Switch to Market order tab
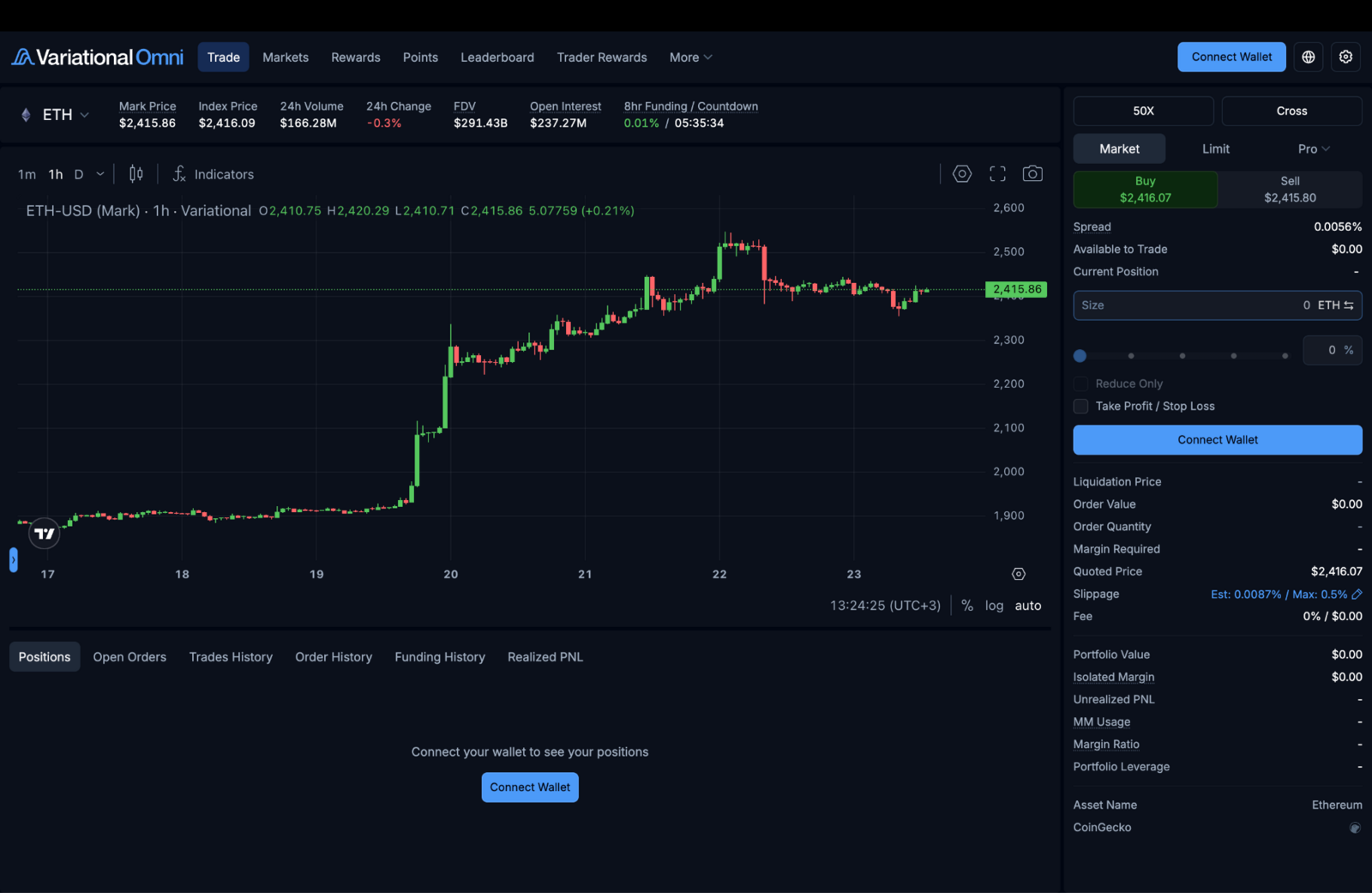Viewport: 1372px width, 893px height. coord(1119,148)
